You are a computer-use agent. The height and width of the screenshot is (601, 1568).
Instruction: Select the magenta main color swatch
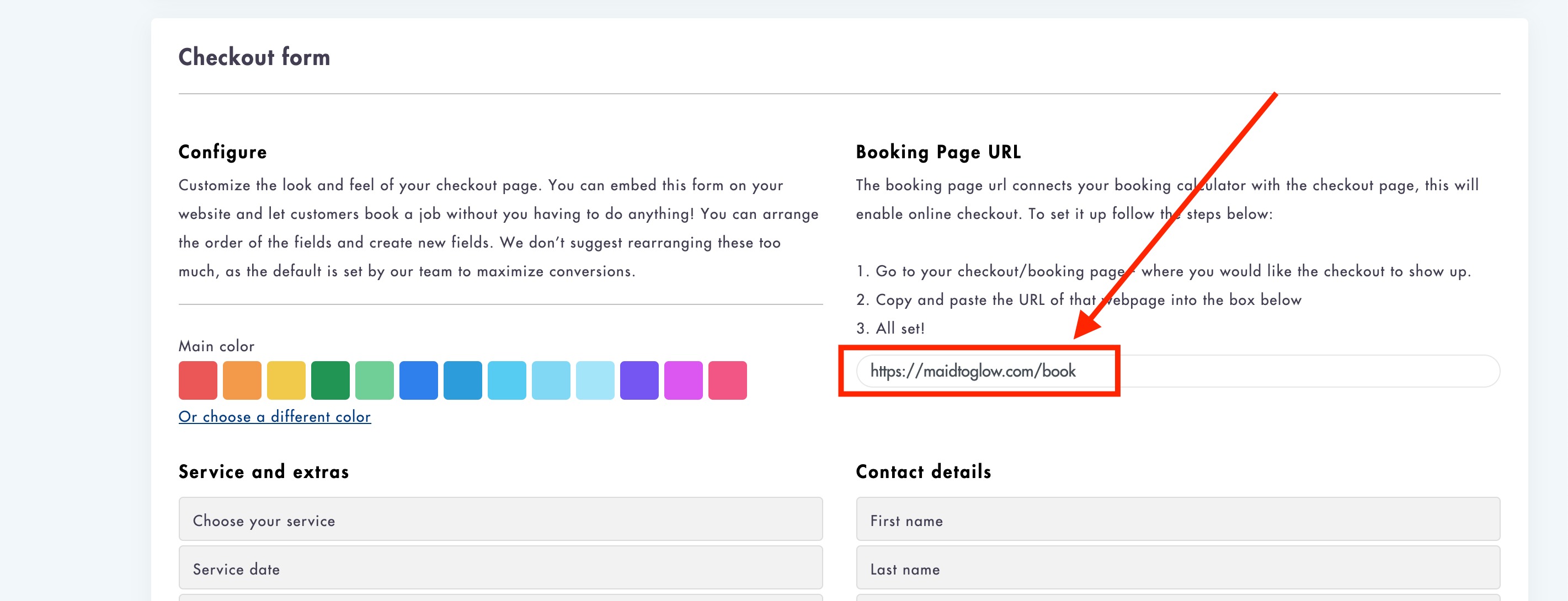click(683, 380)
